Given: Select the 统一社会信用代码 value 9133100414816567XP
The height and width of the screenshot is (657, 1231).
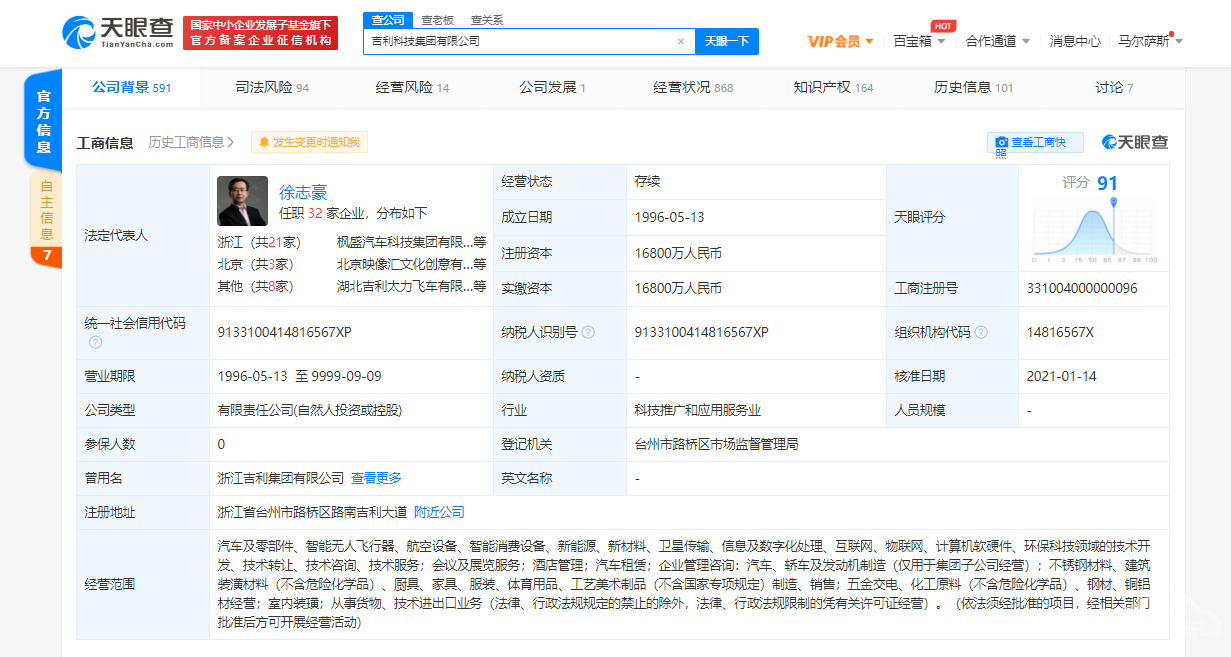Looking at the screenshot, I should click(284, 332).
